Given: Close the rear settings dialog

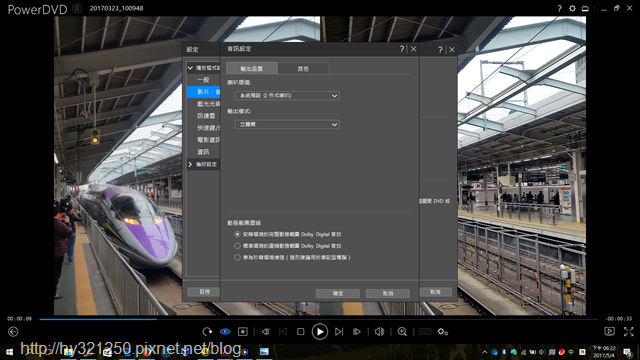Looking at the screenshot, I should coord(452,50).
